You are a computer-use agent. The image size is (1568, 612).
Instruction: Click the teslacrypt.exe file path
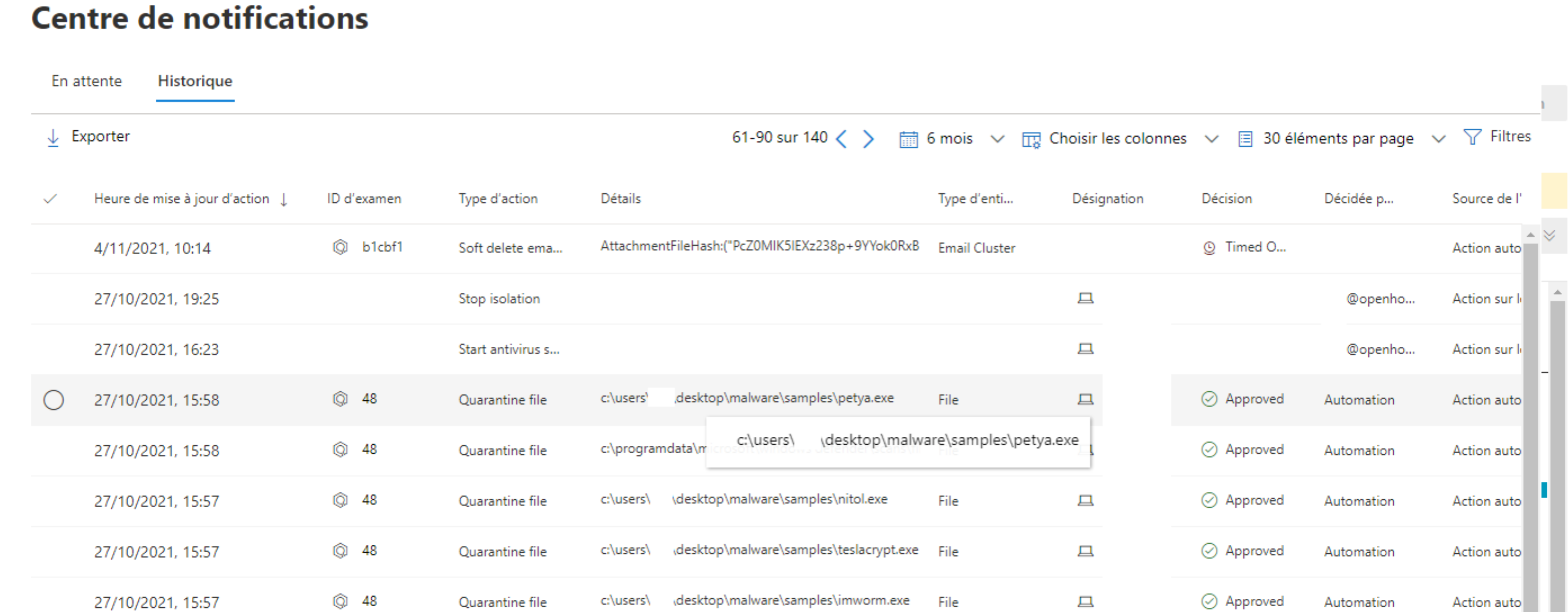pos(759,550)
